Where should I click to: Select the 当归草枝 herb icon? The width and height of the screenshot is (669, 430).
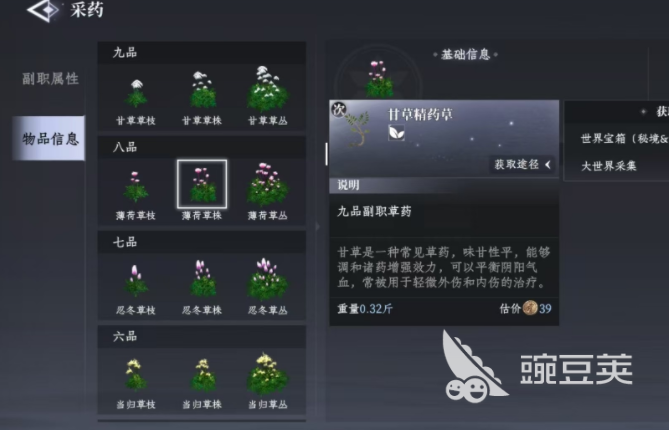click(136, 374)
